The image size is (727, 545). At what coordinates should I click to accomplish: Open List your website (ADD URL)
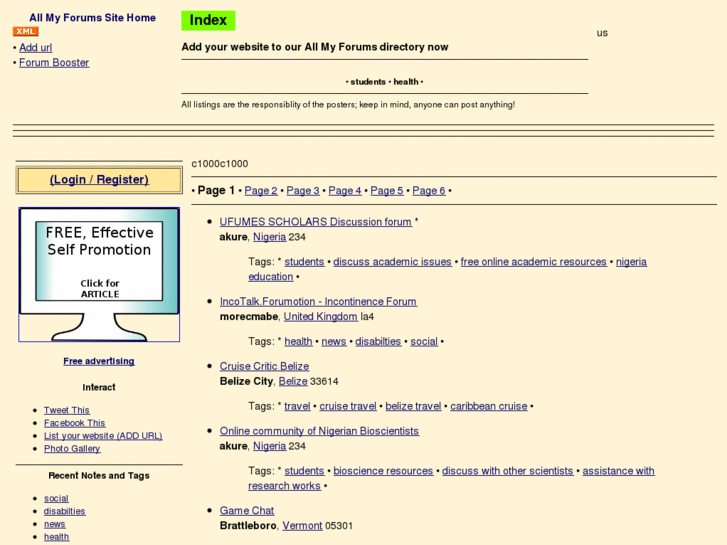tap(103, 436)
